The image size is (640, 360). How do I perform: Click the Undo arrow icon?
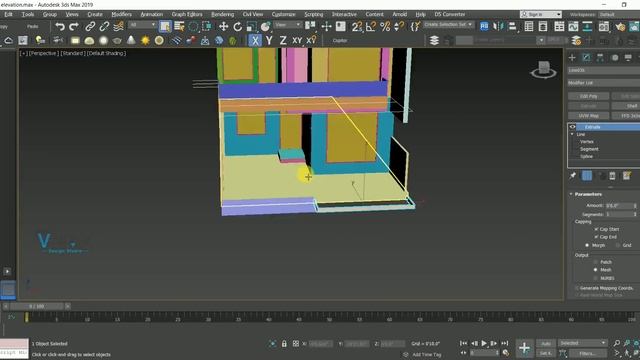click(x=60, y=27)
